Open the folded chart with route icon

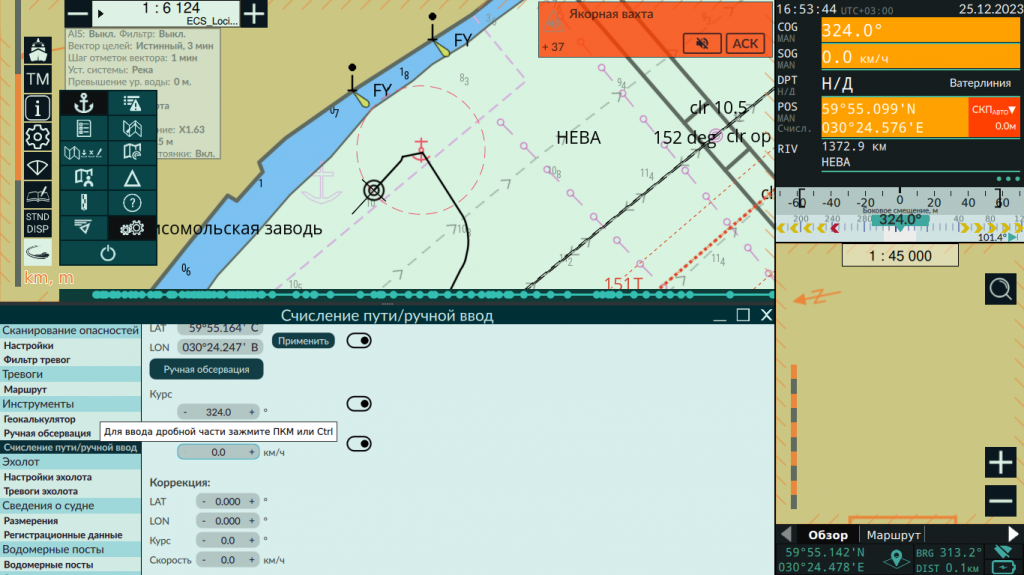[132, 128]
